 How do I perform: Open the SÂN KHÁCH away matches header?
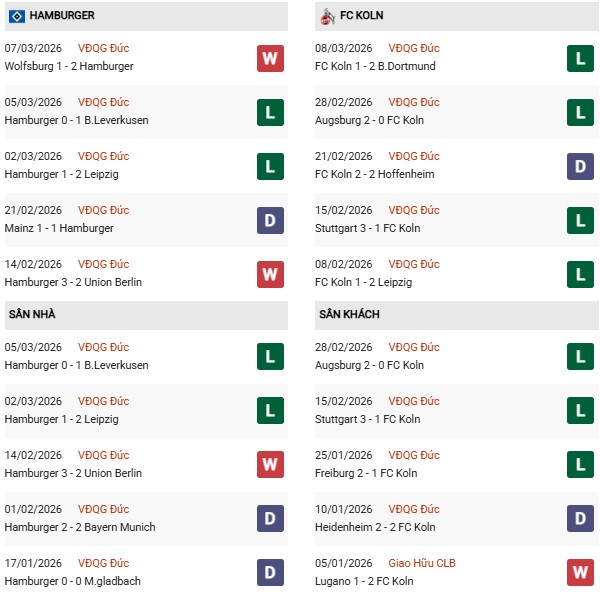coord(349,314)
